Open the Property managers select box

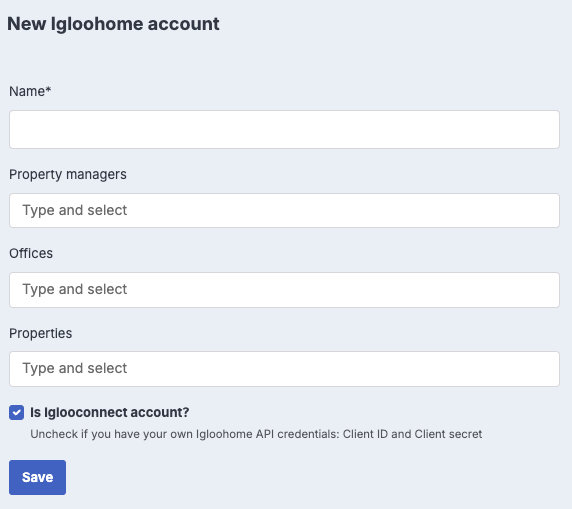point(284,211)
